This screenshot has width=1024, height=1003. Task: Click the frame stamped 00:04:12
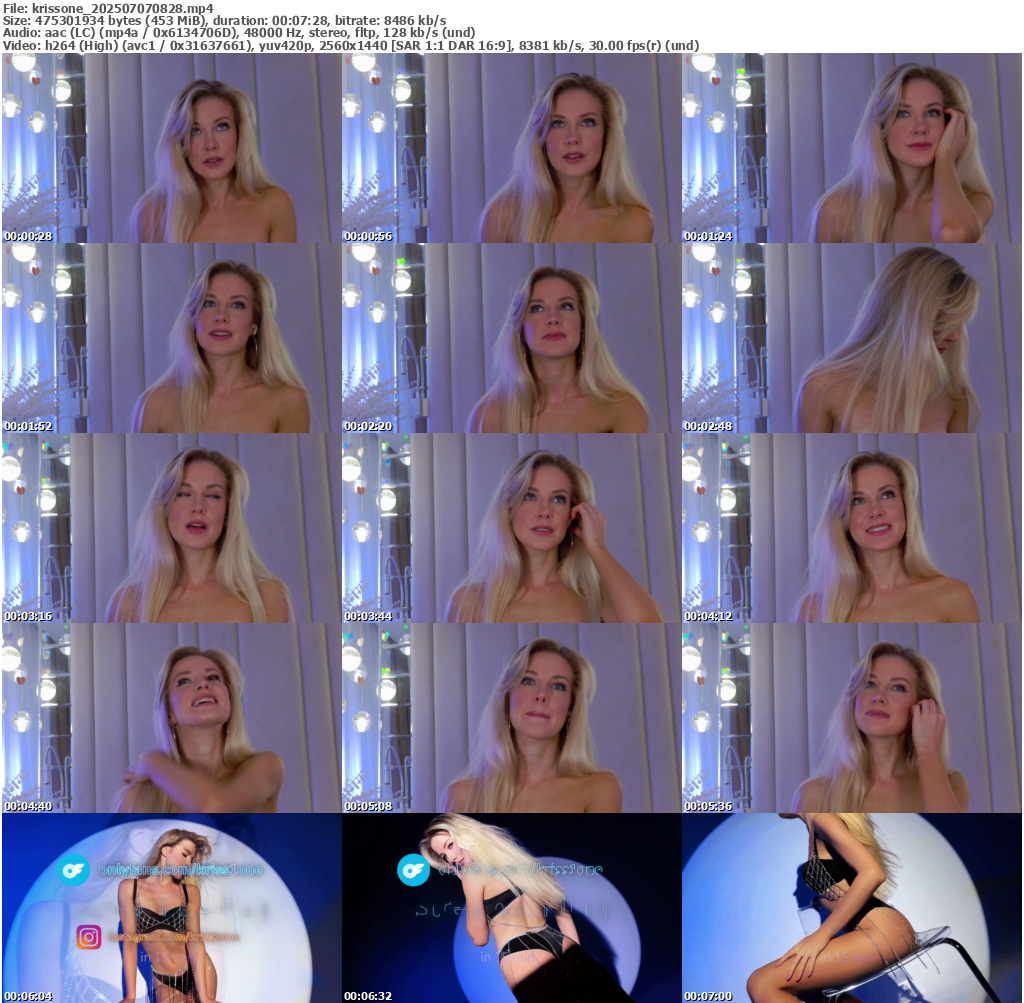852,528
